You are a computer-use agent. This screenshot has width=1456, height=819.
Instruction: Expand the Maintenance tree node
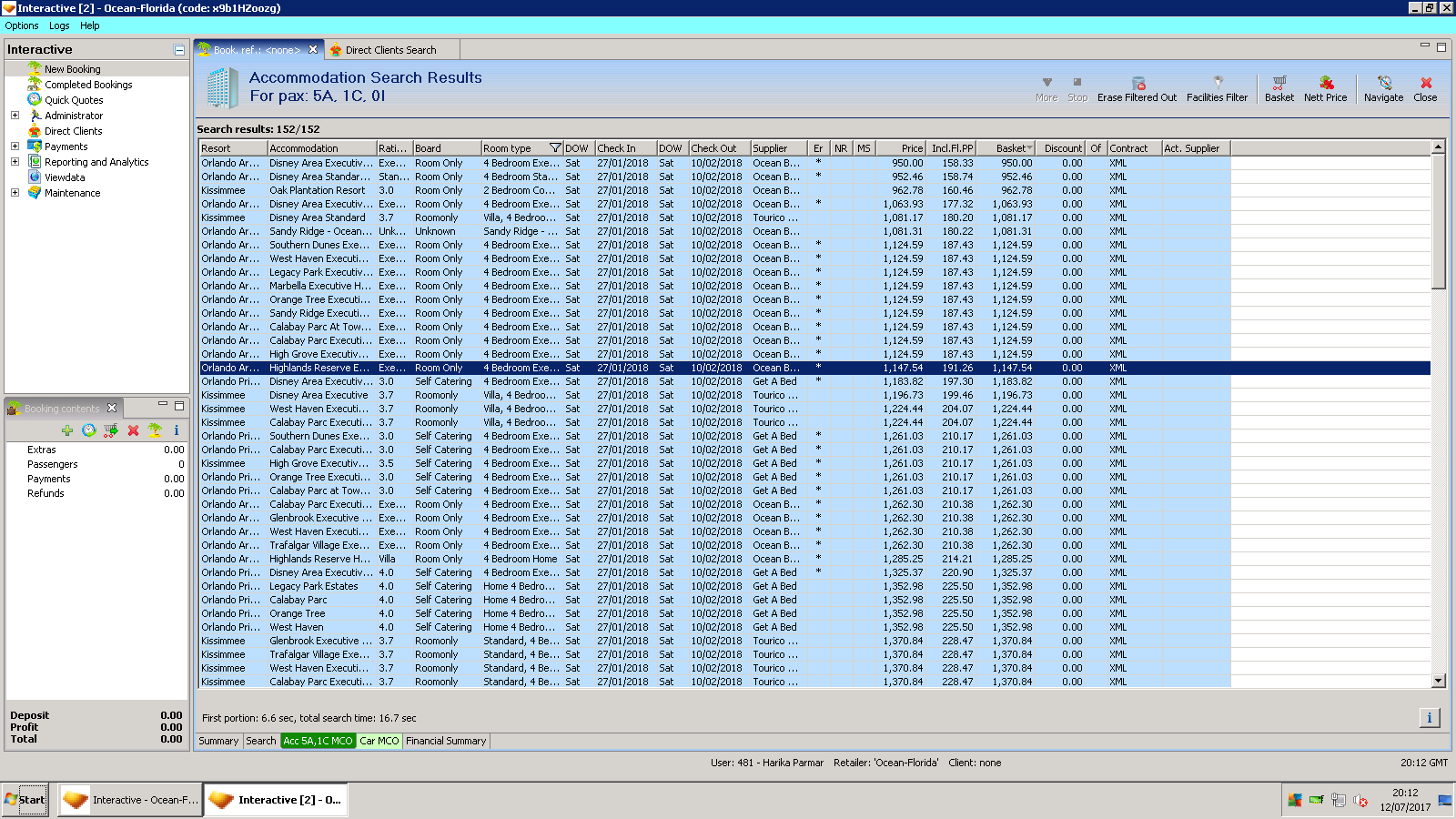click(x=15, y=193)
